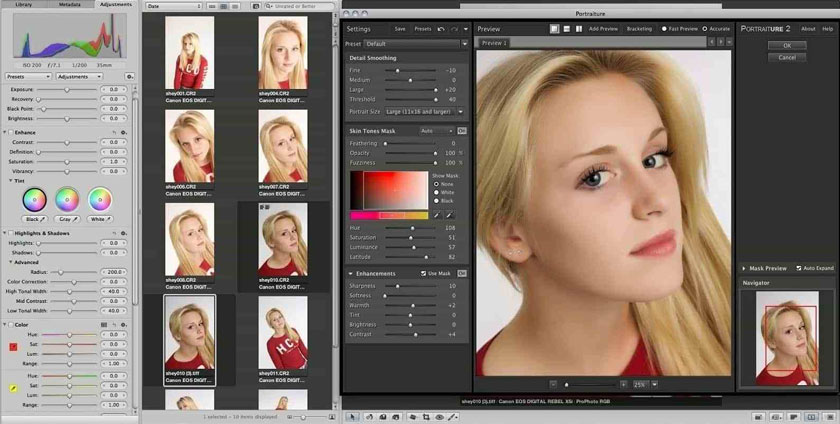840x424 pixels.
Task: Click the undo arrow in Settings header
Action: click(x=442, y=29)
